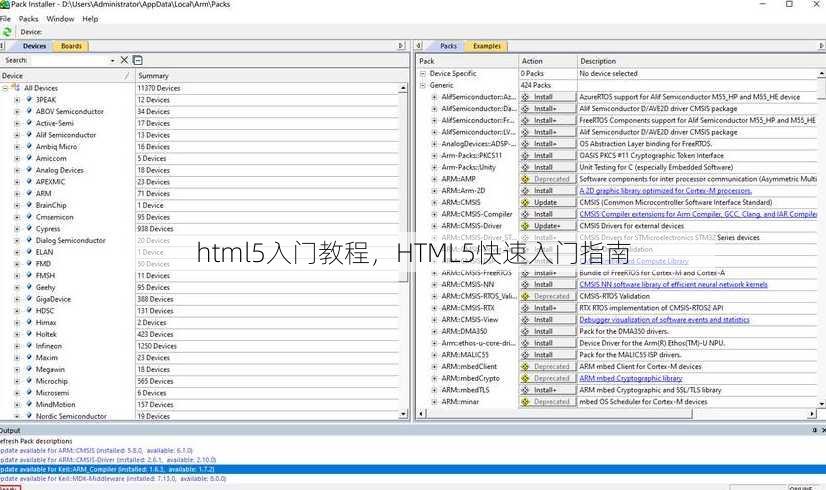
Task: Click the device Search input field
Action: click(x=70, y=60)
